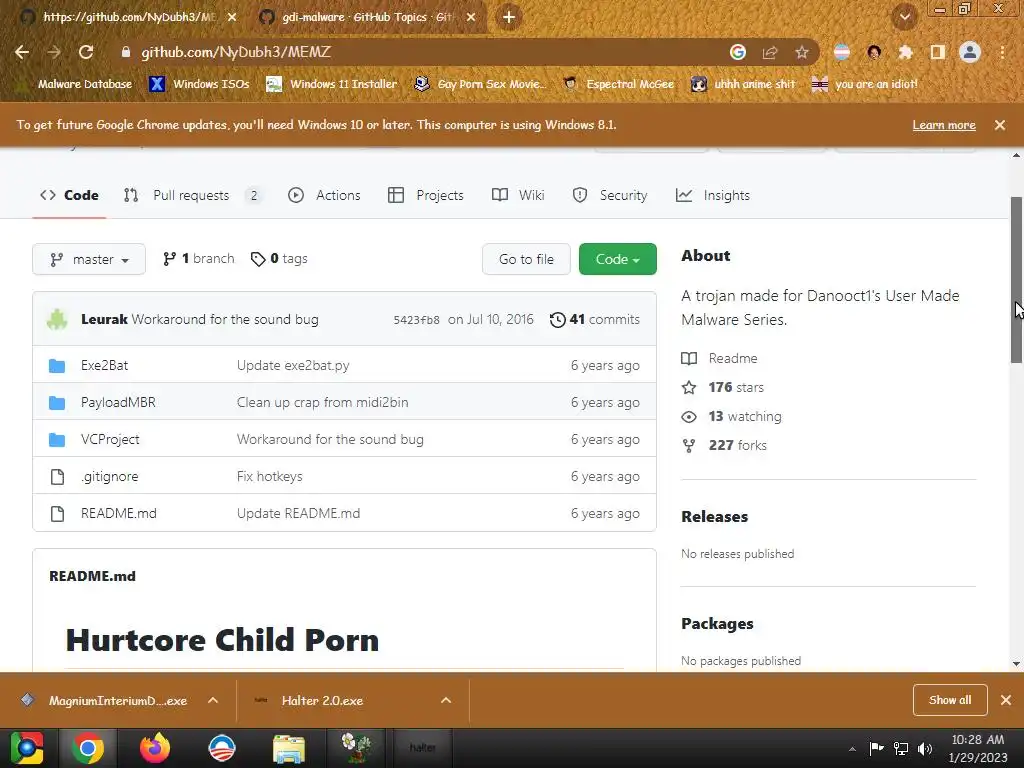This screenshot has height=768, width=1024.
Task: Open commit hash 5423fb8
Action: coord(416,320)
